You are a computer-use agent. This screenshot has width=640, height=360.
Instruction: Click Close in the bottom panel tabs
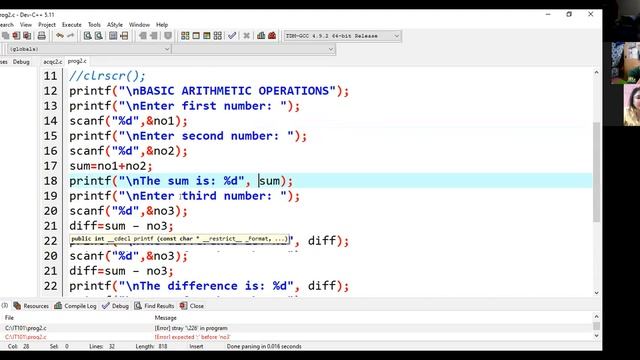(192, 306)
